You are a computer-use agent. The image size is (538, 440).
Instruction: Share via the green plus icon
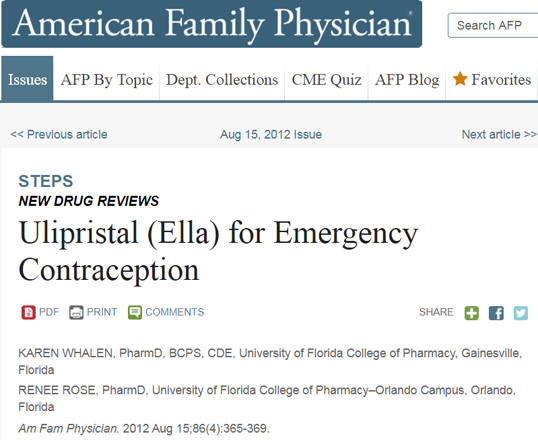pos(471,313)
